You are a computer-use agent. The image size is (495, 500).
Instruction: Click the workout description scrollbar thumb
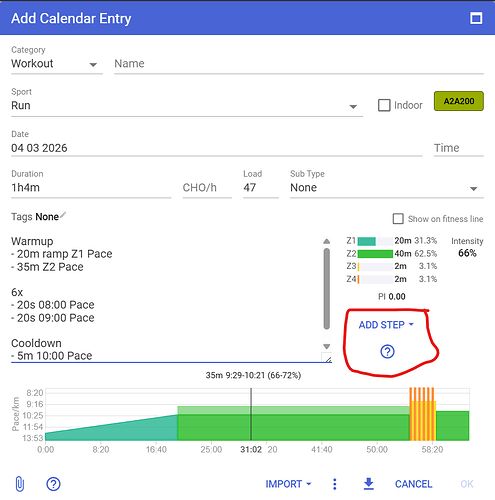click(x=327, y=289)
